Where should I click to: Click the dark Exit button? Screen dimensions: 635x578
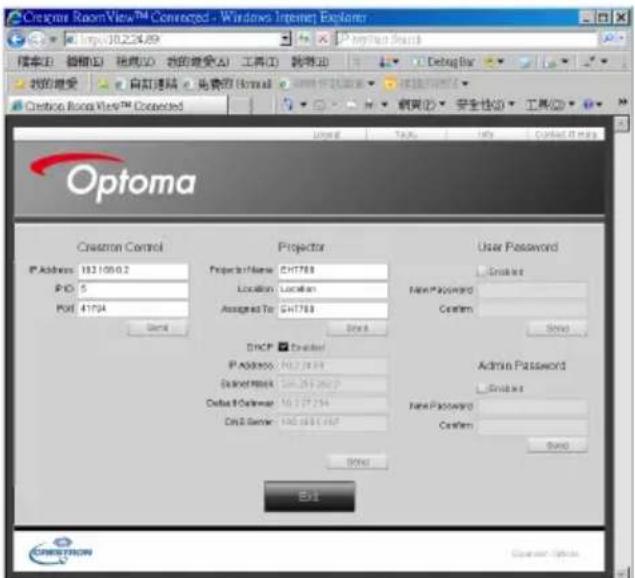[x=309, y=497]
